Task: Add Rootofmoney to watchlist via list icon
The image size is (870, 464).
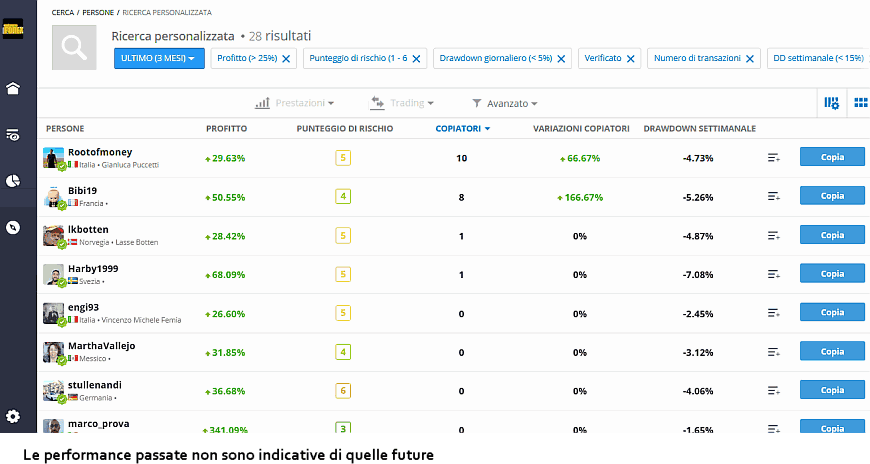Action: pyautogui.click(x=773, y=158)
